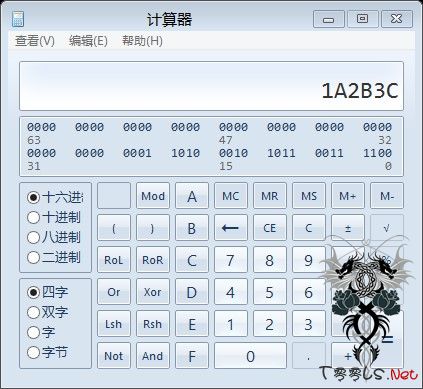The height and width of the screenshot is (389, 423).
Task: Click the CE clear entry button
Action: pos(270,228)
